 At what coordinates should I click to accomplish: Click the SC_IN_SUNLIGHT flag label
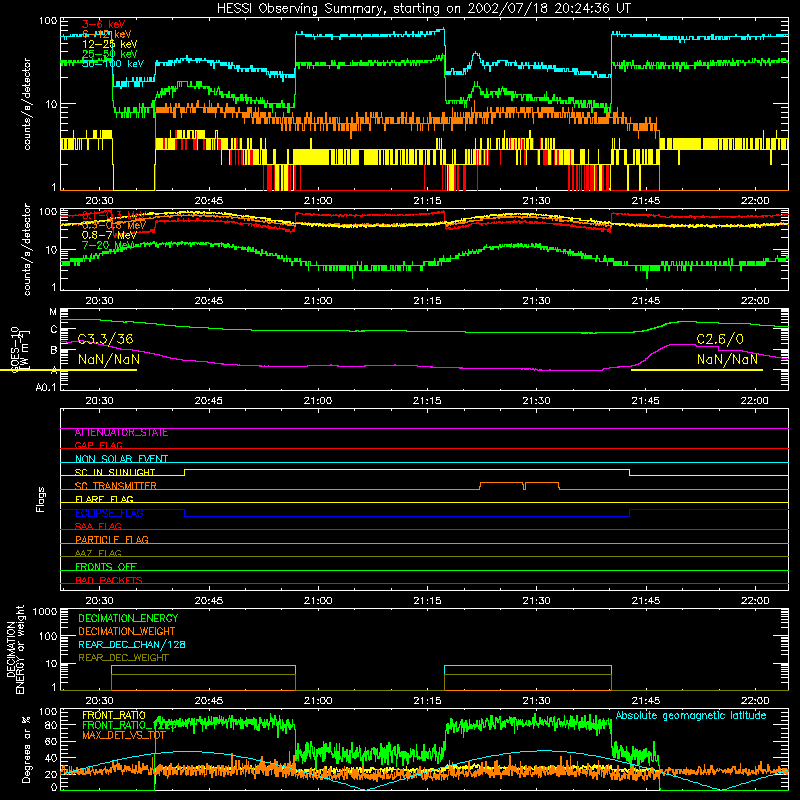[x=115, y=472]
